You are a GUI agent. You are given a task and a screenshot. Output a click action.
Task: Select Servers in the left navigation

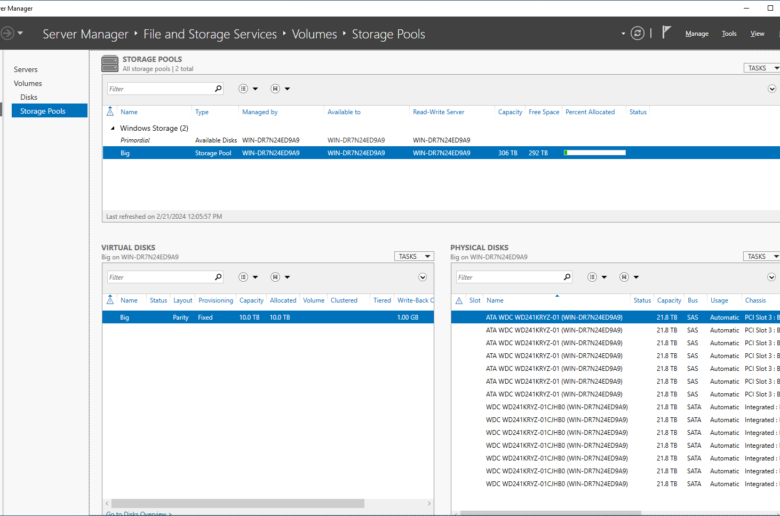(25, 69)
